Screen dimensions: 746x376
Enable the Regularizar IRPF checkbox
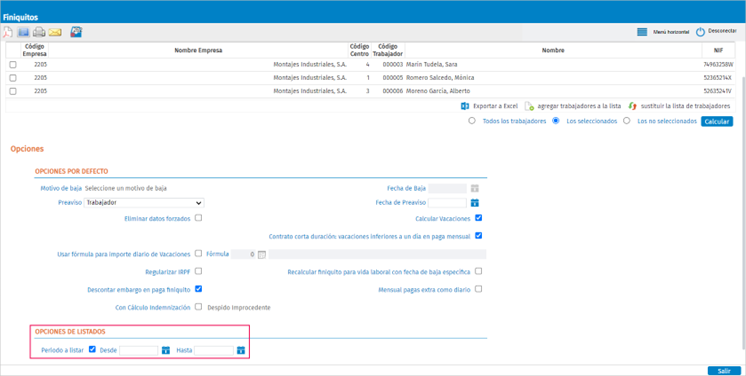point(198,271)
